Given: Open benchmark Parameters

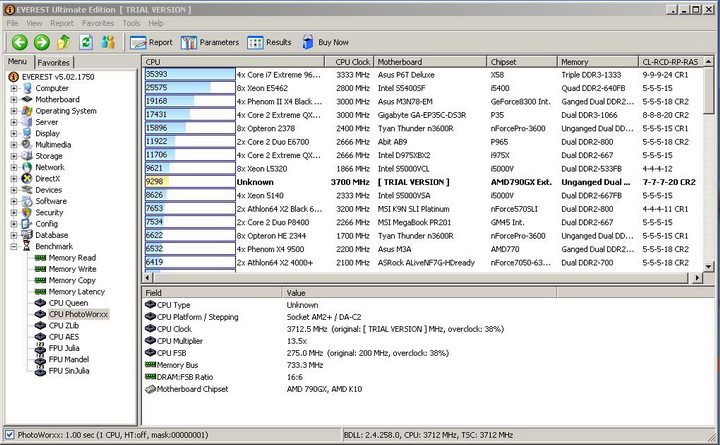Looking at the screenshot, I should tap(210, 42).
